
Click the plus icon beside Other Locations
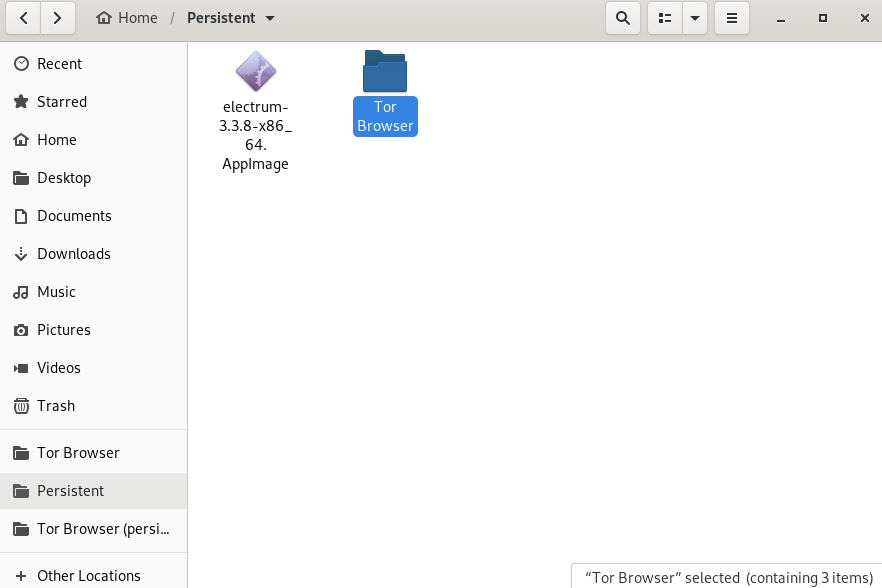21,576
